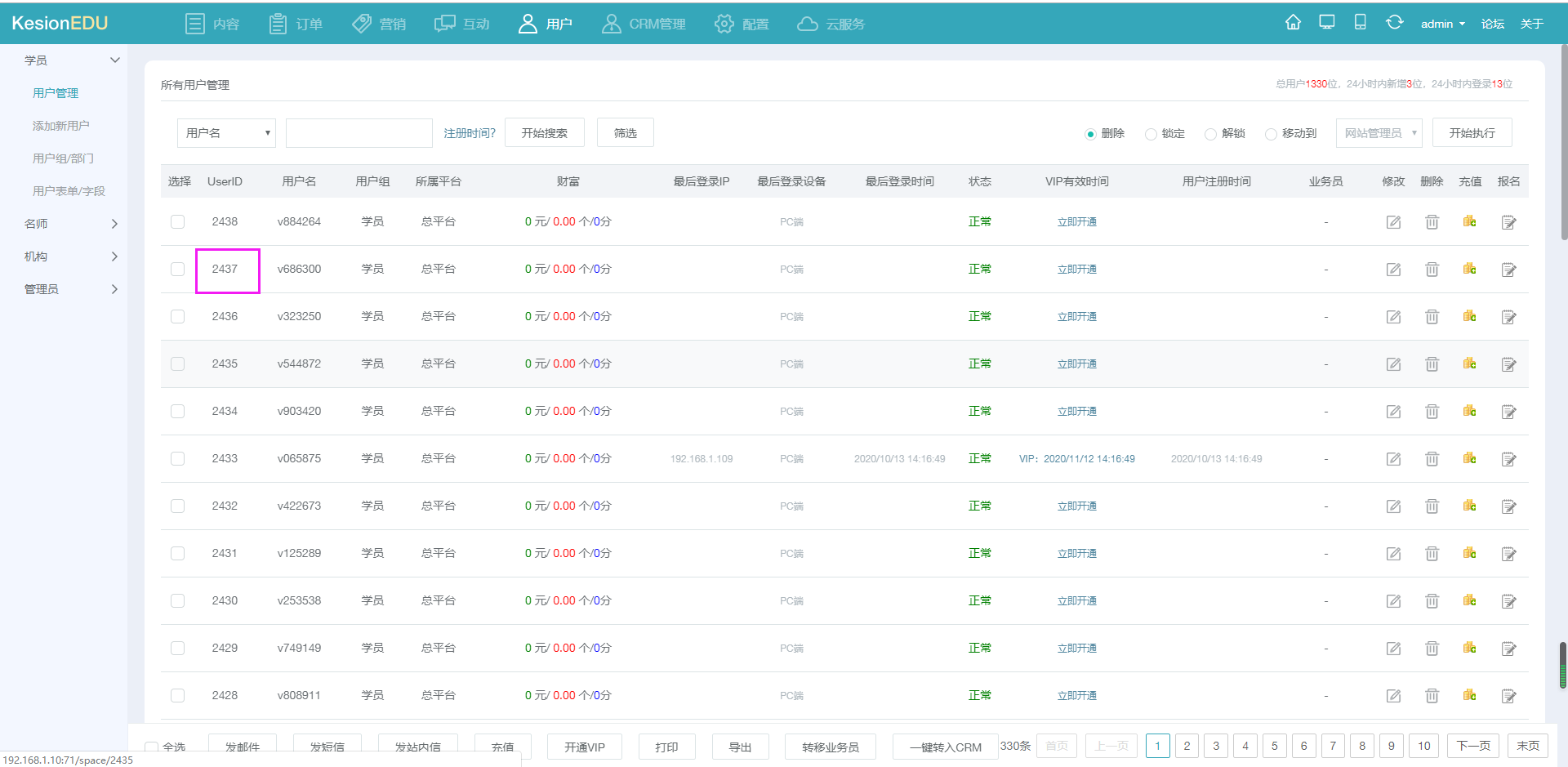
Task: Open the CRM管理 top menu
Action: click(x=644, y=24)
